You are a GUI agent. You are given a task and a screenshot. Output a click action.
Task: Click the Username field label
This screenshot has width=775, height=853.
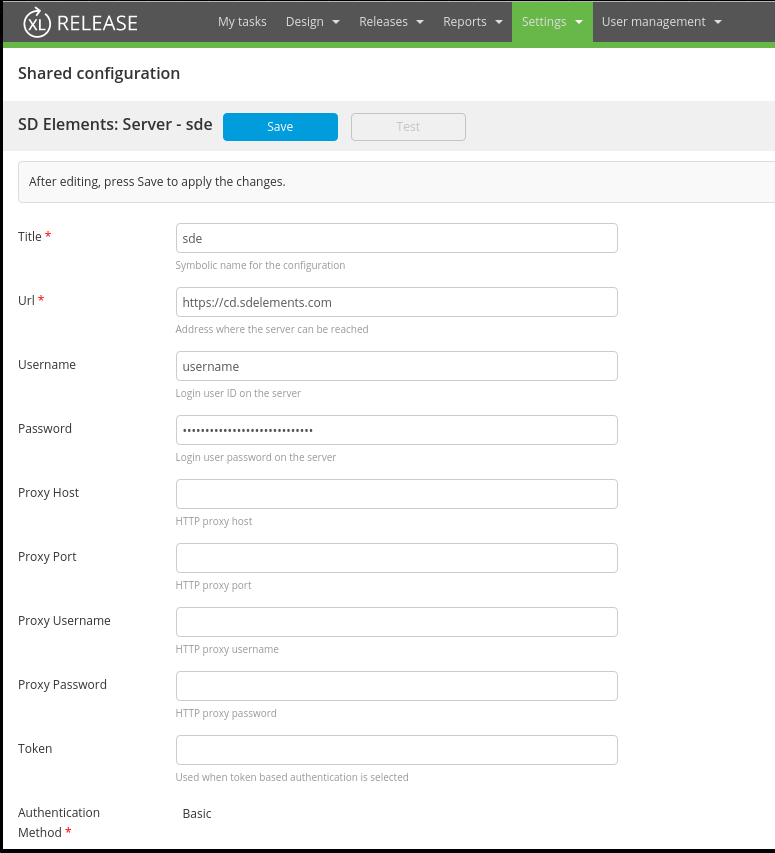[47, 364]
